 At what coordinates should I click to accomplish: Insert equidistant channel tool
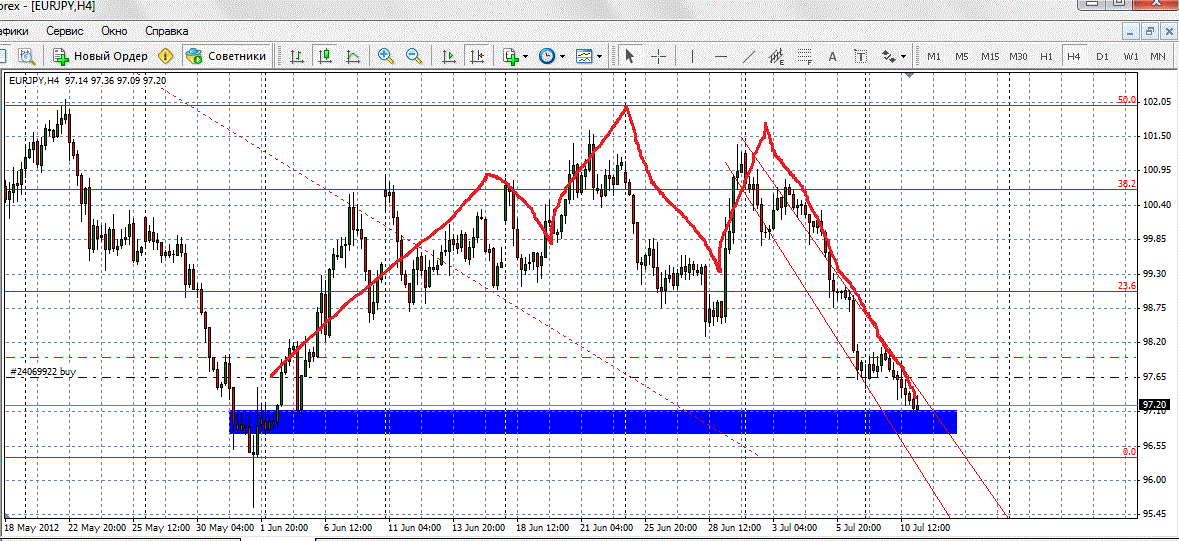tap(777, 56)
